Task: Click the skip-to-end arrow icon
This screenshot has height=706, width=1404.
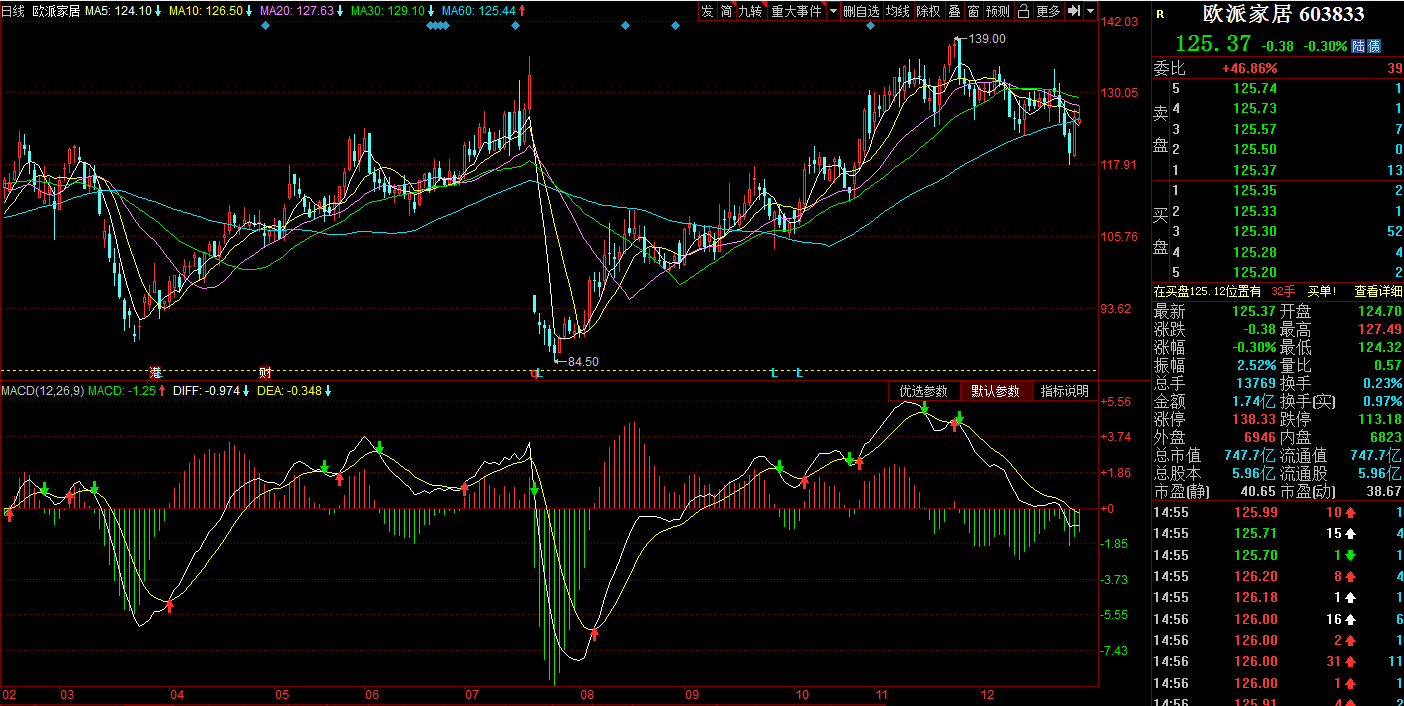Action: point(1073,11)
